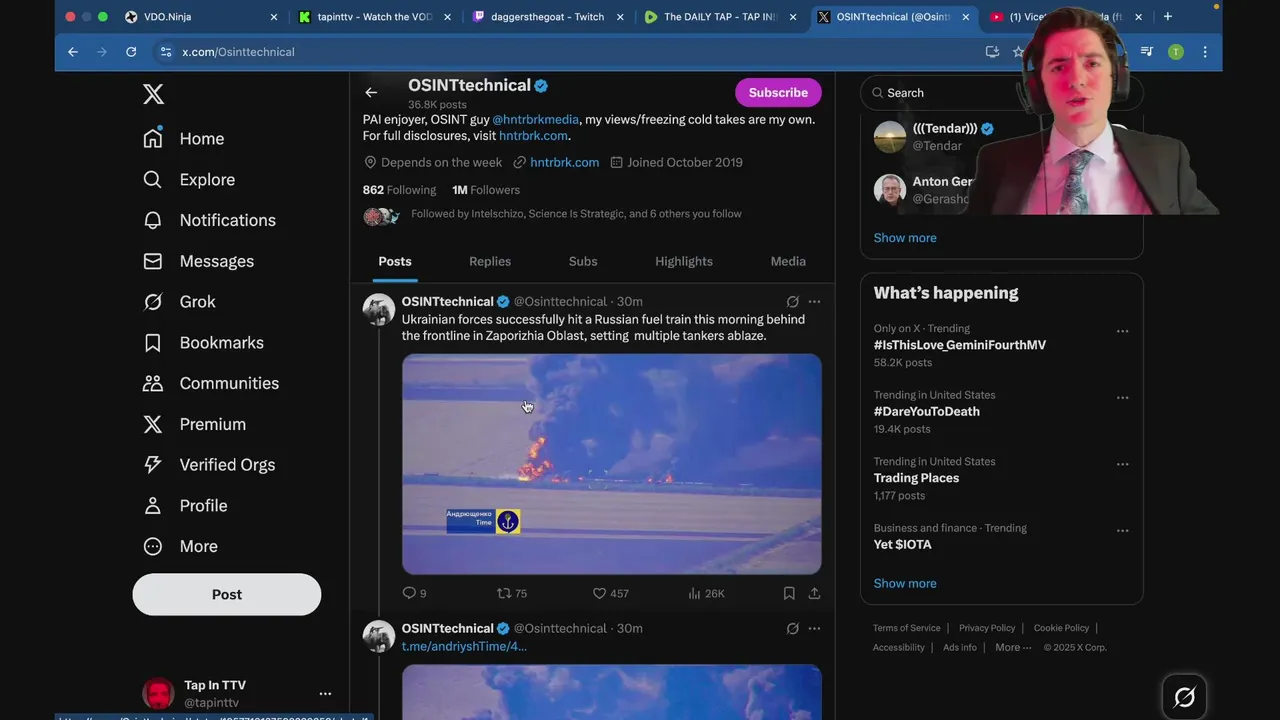Click the back arrow beside OSINTtechnical
Viewport: 1280px width, 720px height.
371,92
